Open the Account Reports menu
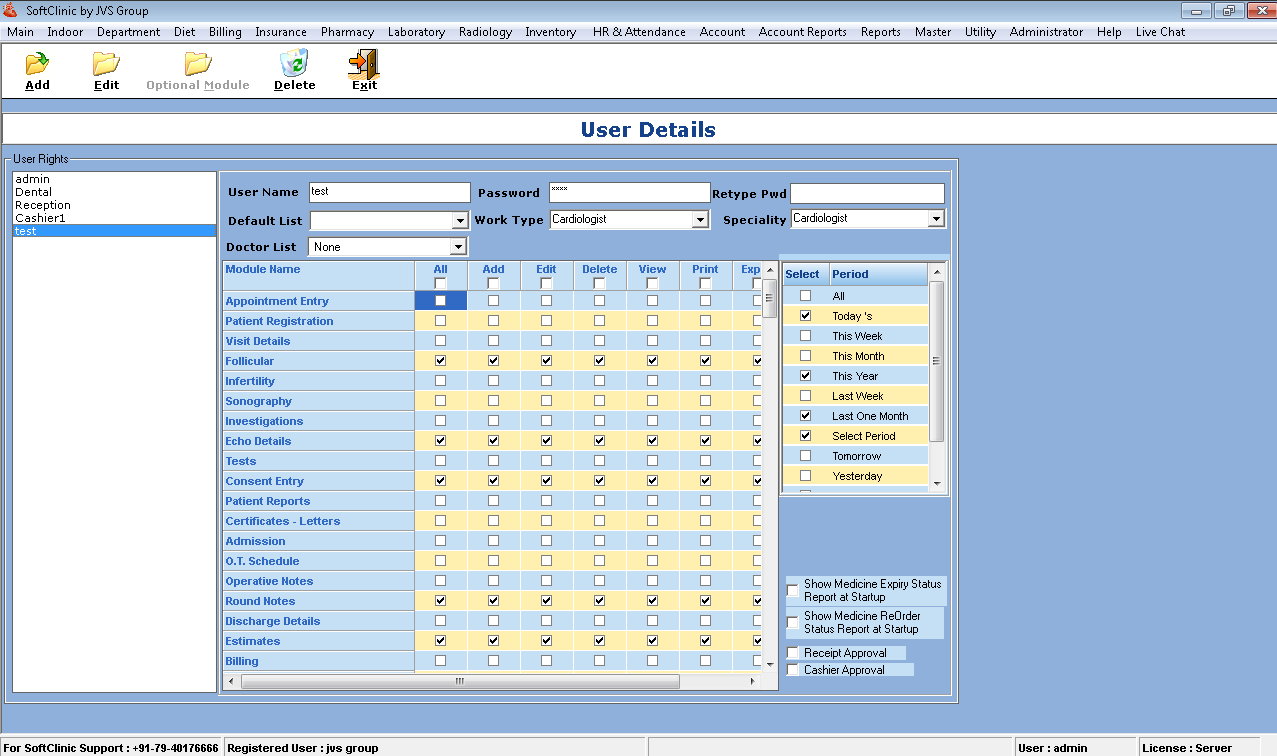 point(802,32)
